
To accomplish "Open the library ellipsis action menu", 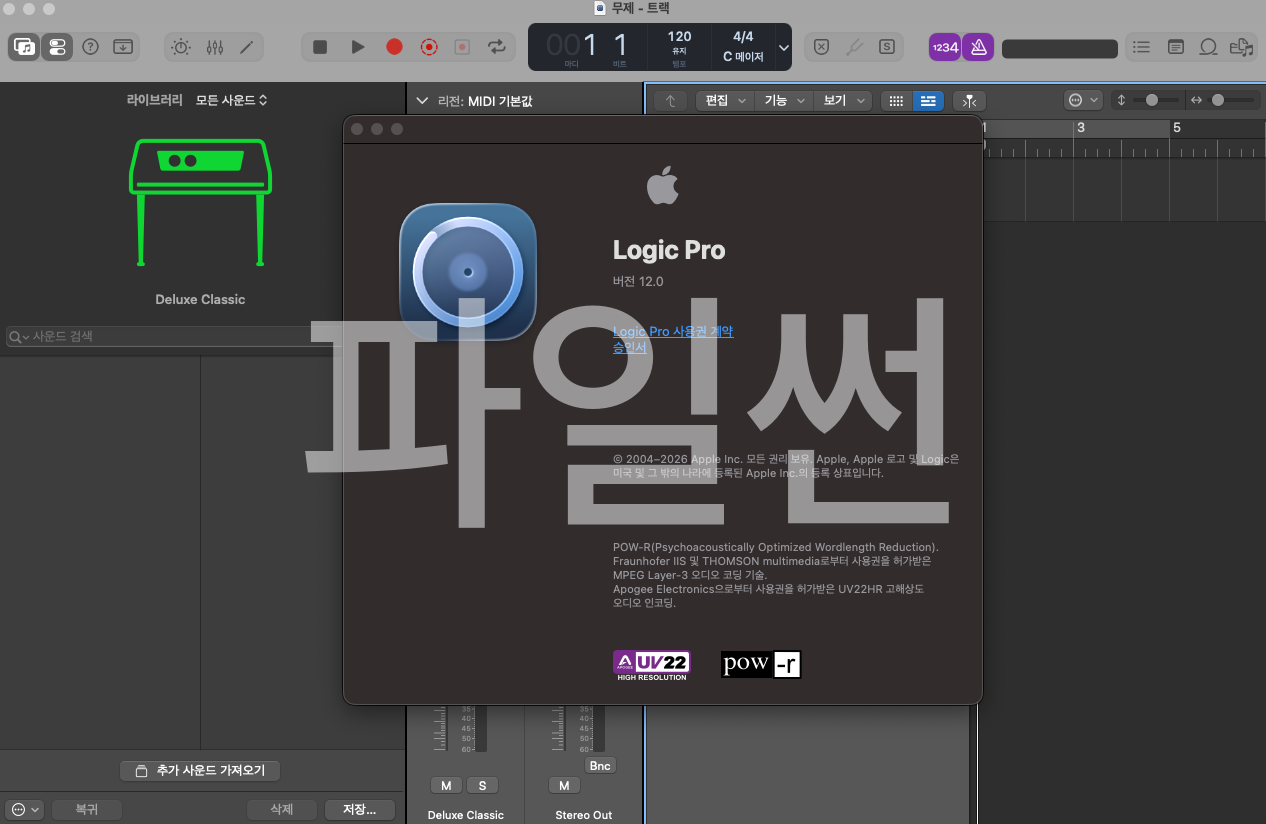I will [x=25, y=810].
